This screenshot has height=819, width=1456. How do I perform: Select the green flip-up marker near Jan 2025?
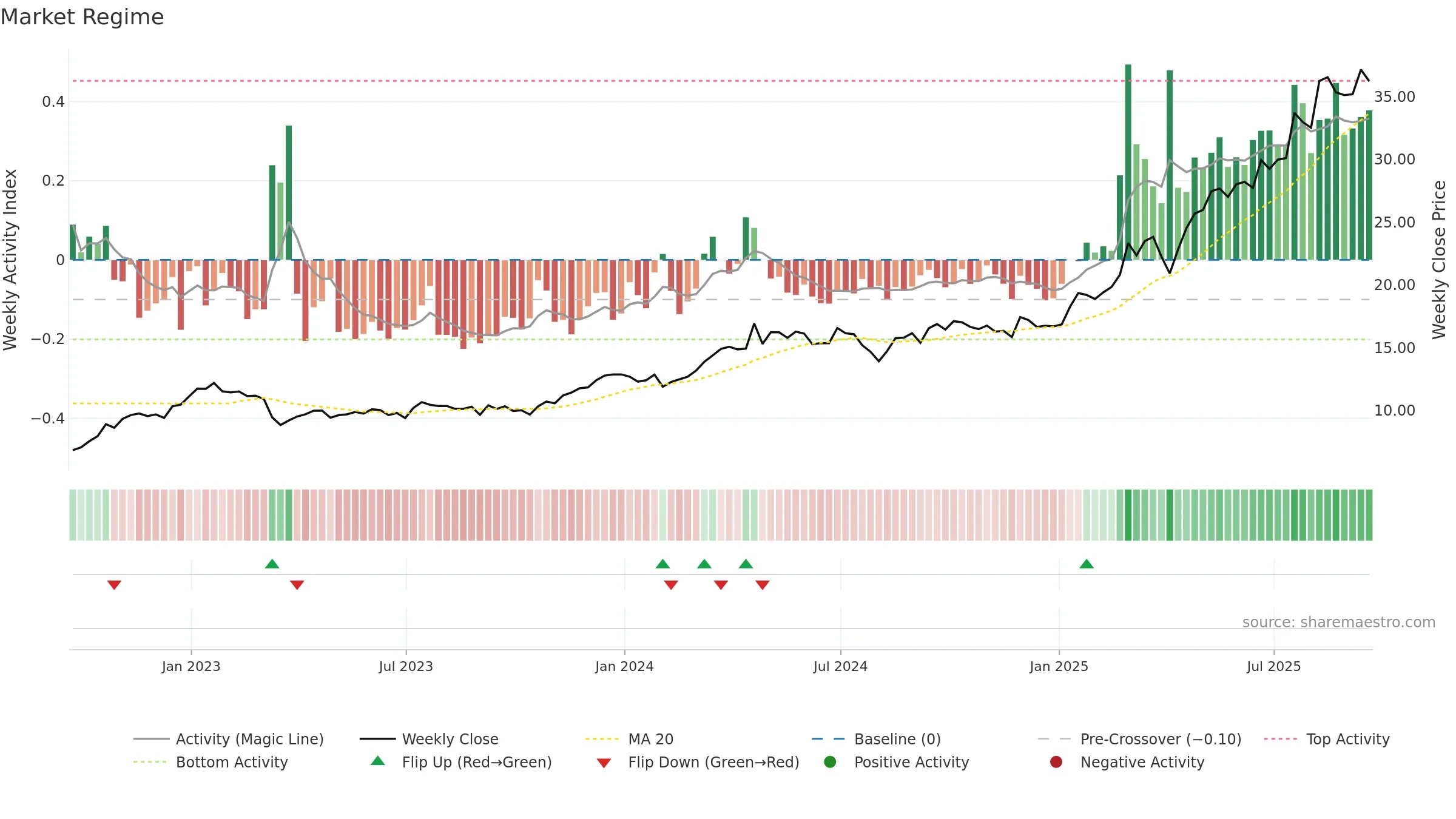point(1087,564)
